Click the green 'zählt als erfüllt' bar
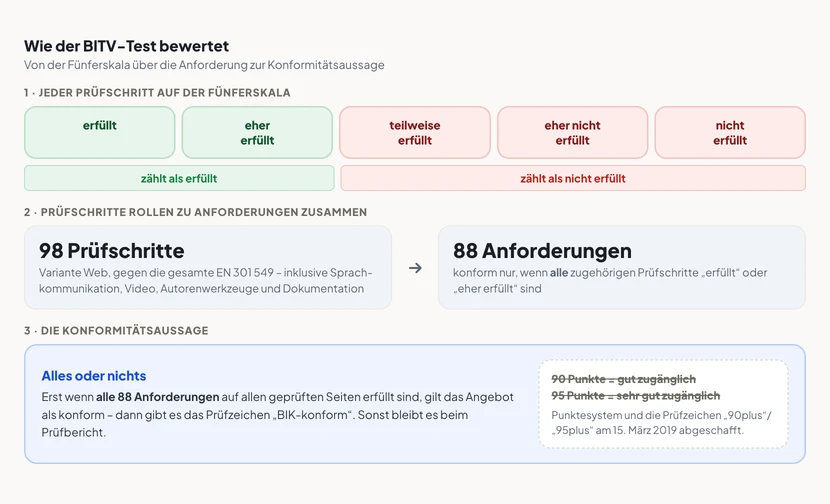830x504 pixels. pos(179,178)
